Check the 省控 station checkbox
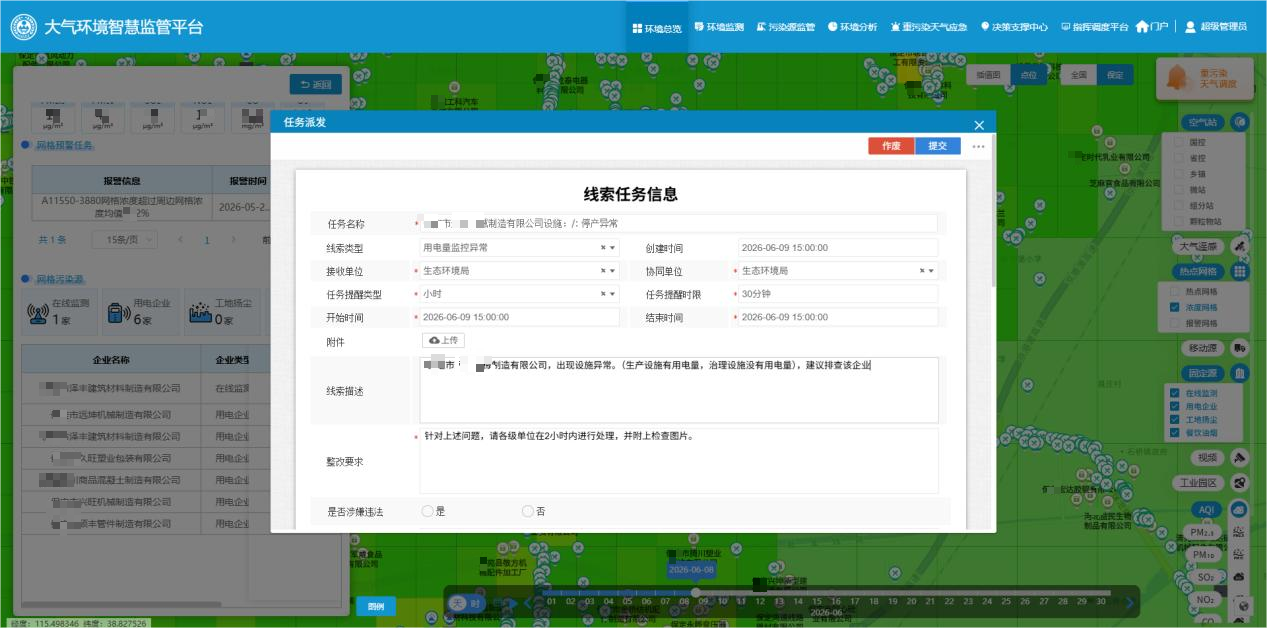Screen dimensions: 1267x628 [1178, 158]
